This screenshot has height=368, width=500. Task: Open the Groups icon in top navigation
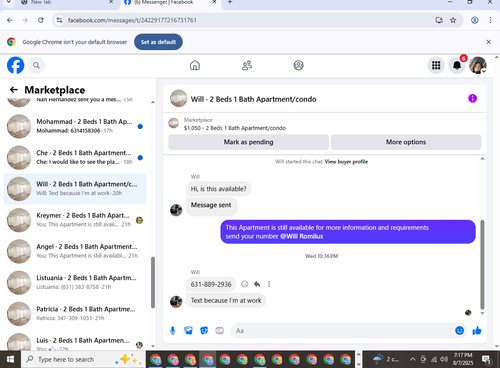click(x=298, y=65)
